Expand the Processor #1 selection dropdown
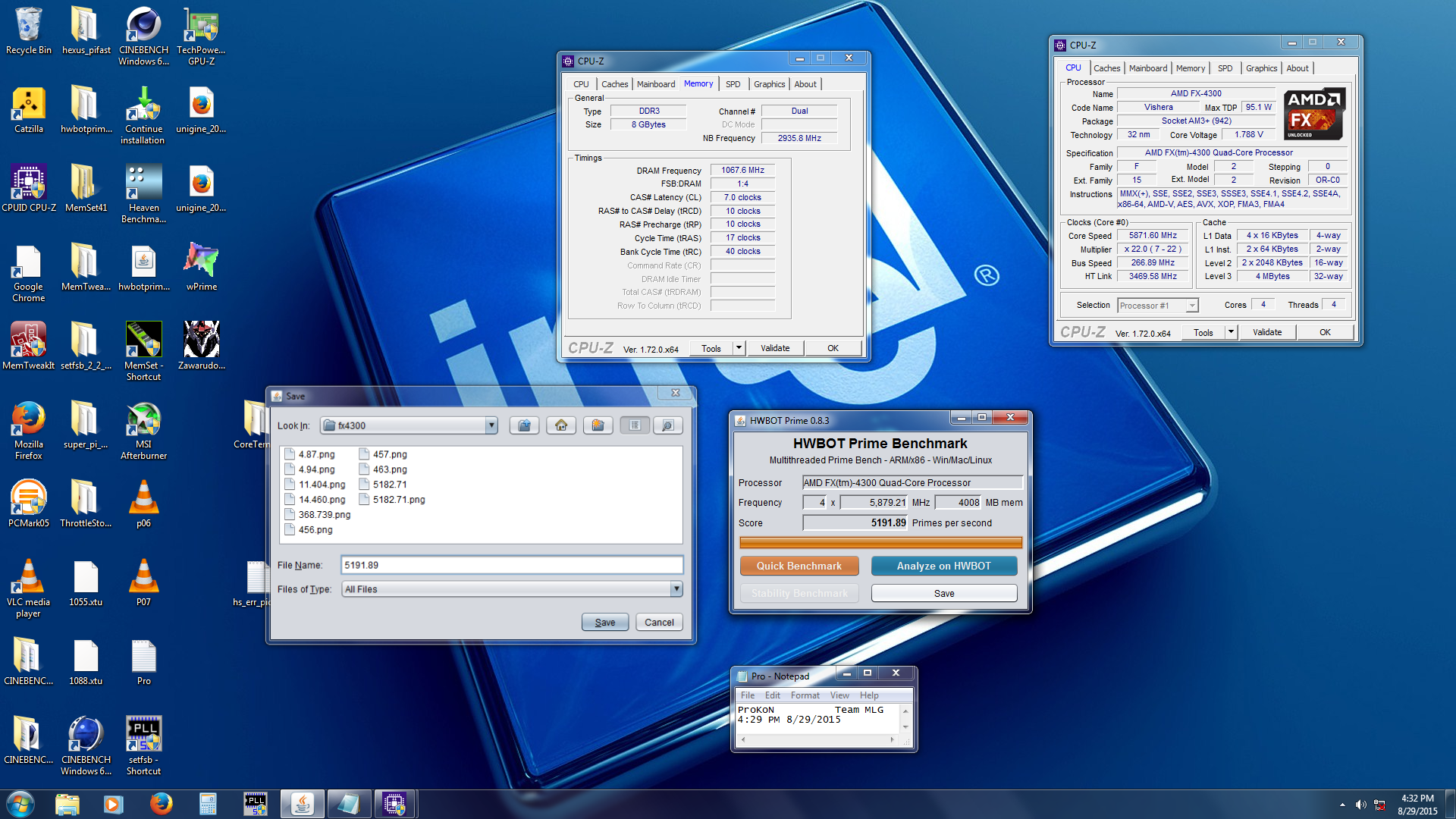Image resolution: width=1456 pixels, height=819 pixels. (1192, 306)
